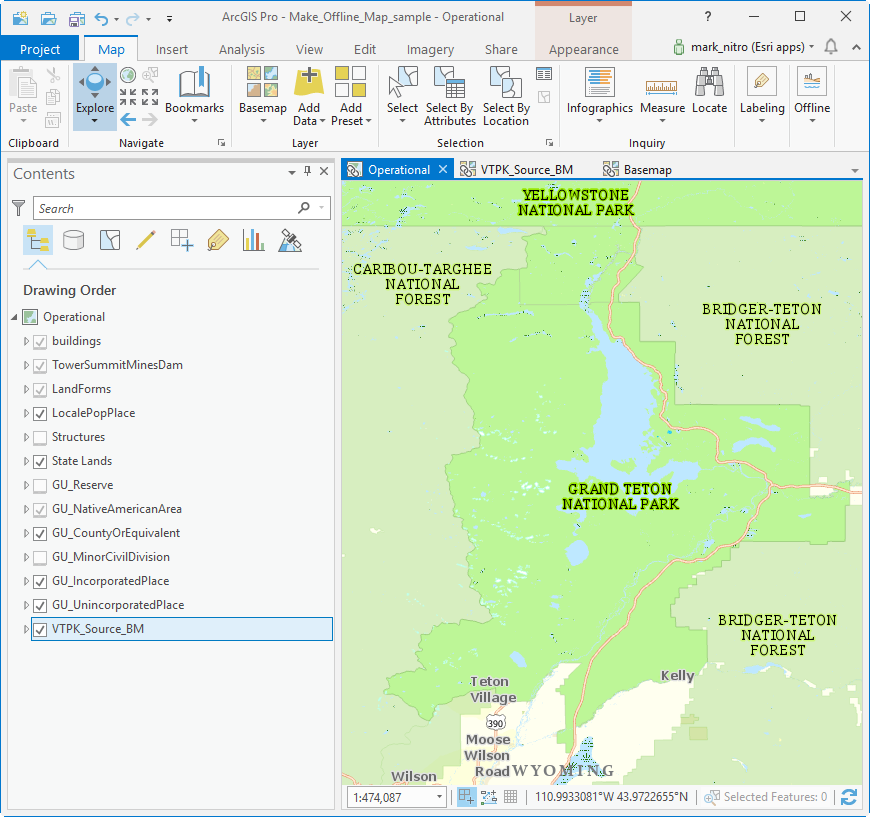The height and width of the screenshot is (817, 870).
Task: Toggle LocalePopPlace layer visibility
Action: point(40,413)
